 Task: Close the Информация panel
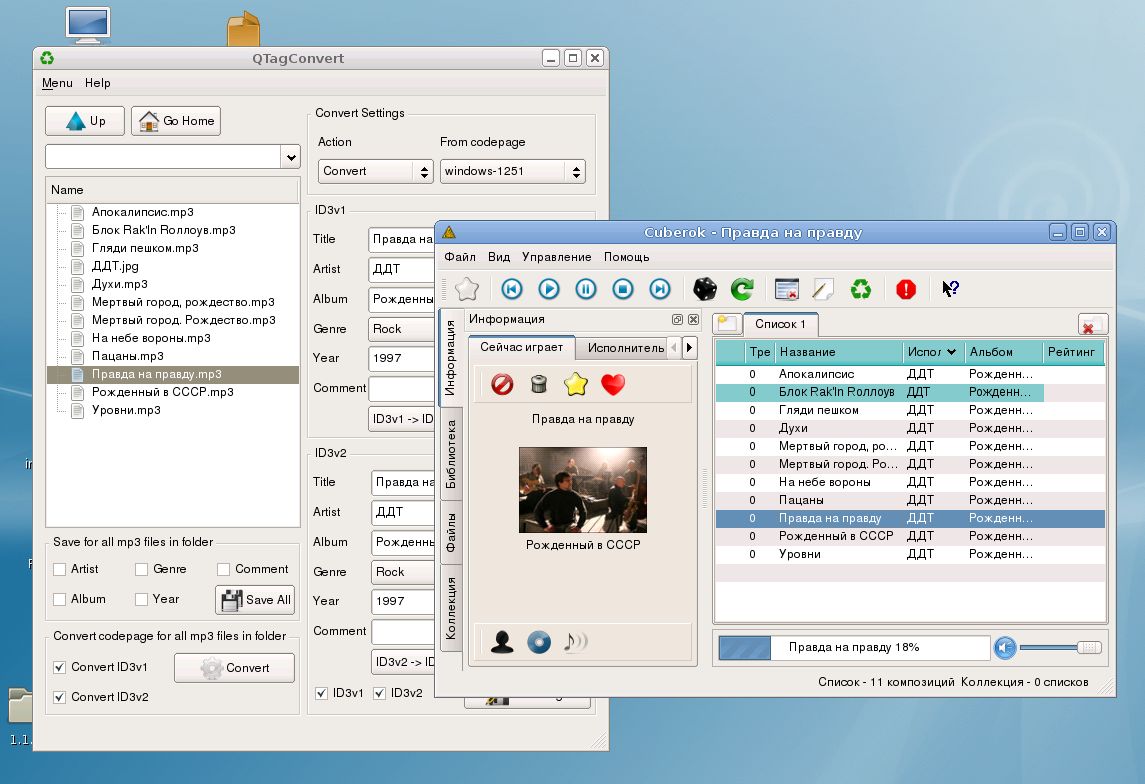point(693,319)
